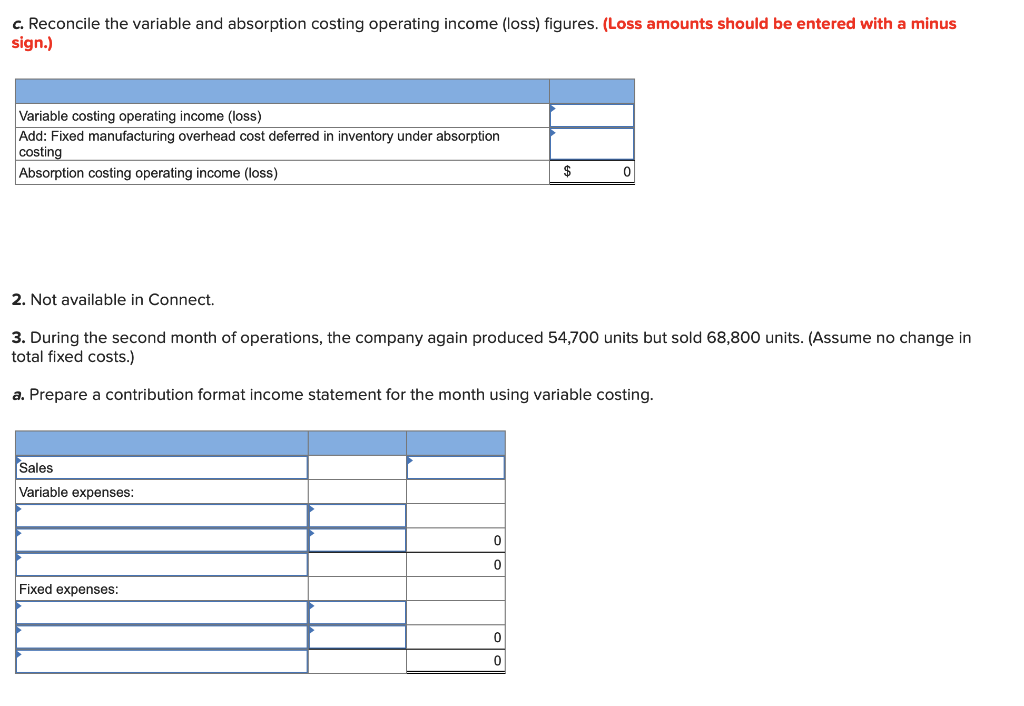Click the fixed expense amount cell
This screenshot has width=1024, height=706.
pos(356,612)
